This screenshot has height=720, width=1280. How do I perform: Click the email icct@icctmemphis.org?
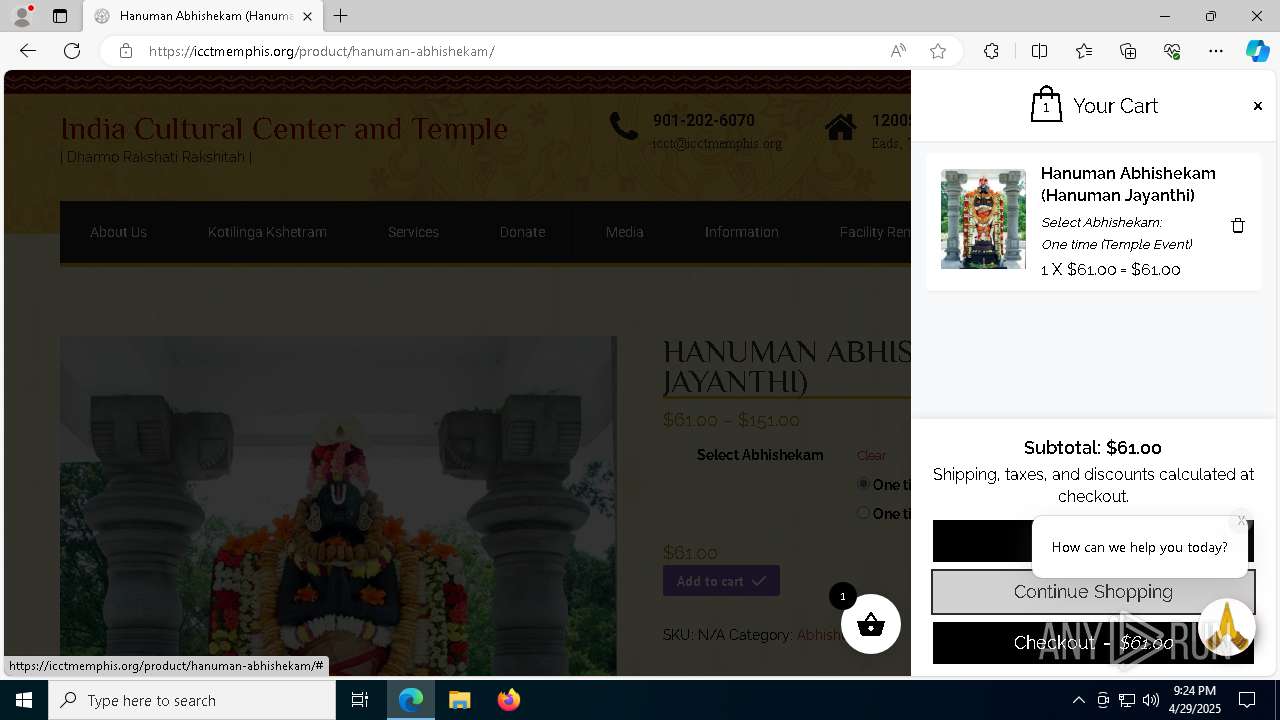click(x=717, y=144)
